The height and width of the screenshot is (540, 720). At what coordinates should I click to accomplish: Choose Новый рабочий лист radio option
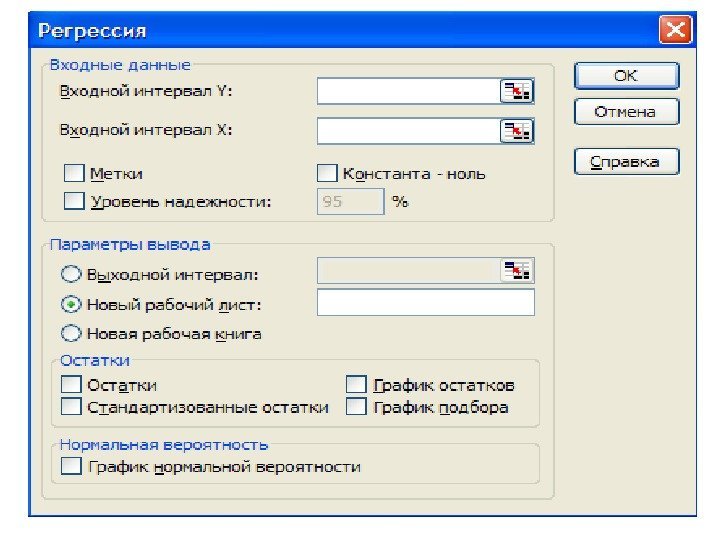pos(72,304)
